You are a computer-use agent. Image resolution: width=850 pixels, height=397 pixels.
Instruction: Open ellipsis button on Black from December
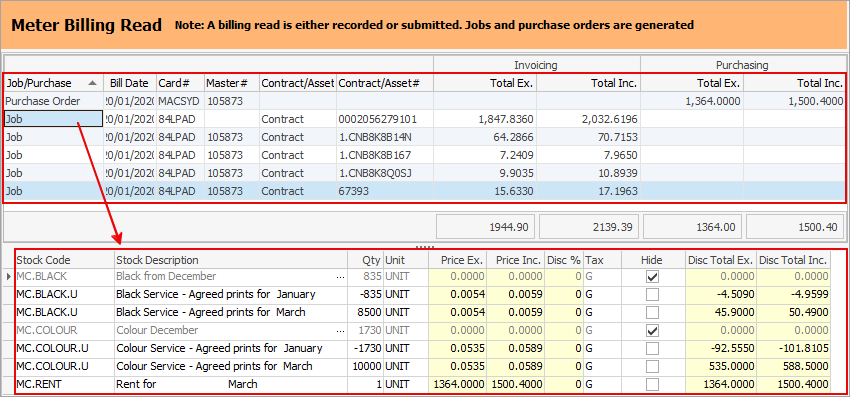340,277
